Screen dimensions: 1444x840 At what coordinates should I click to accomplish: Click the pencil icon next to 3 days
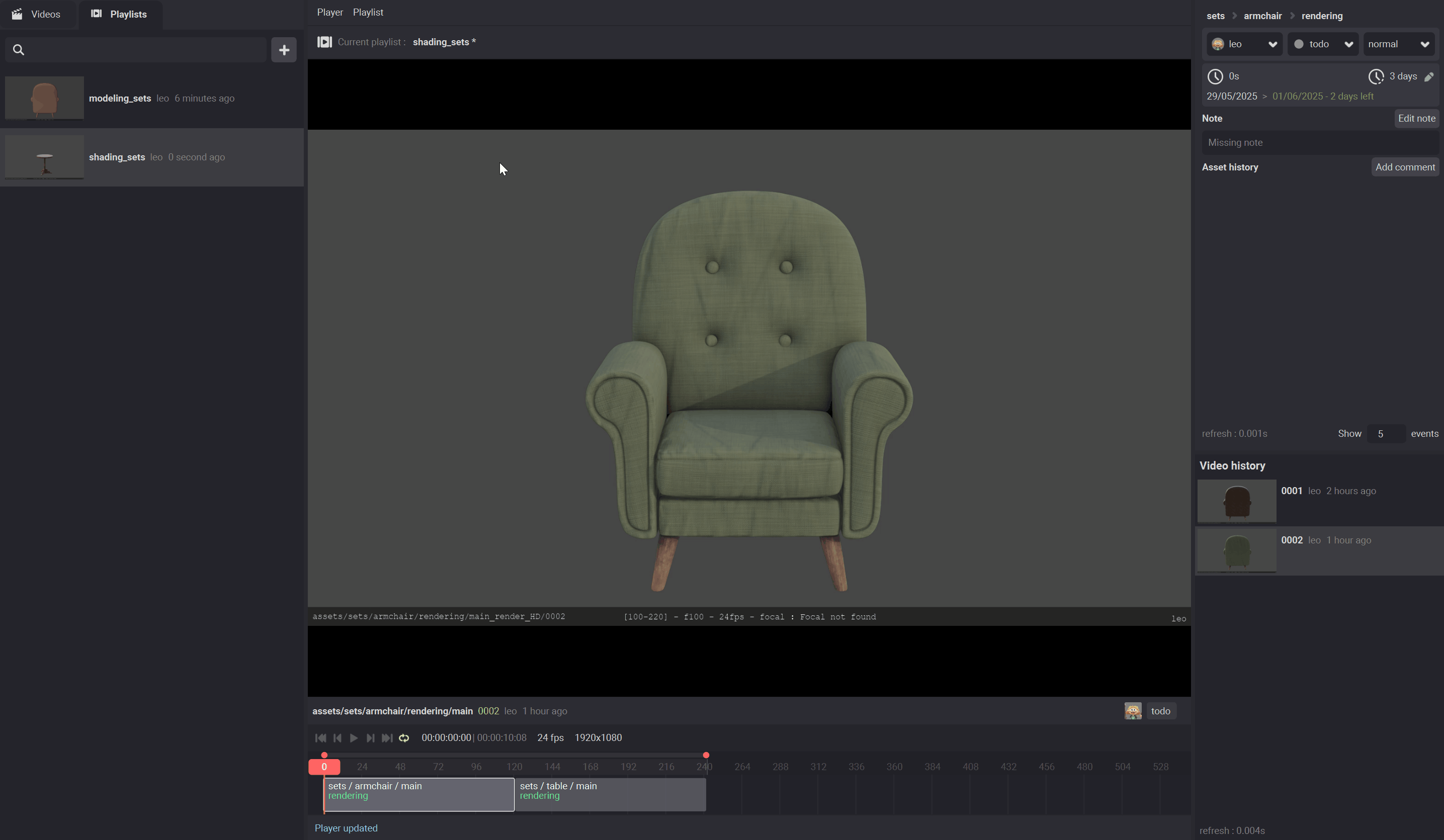(x=1428, y=77)
